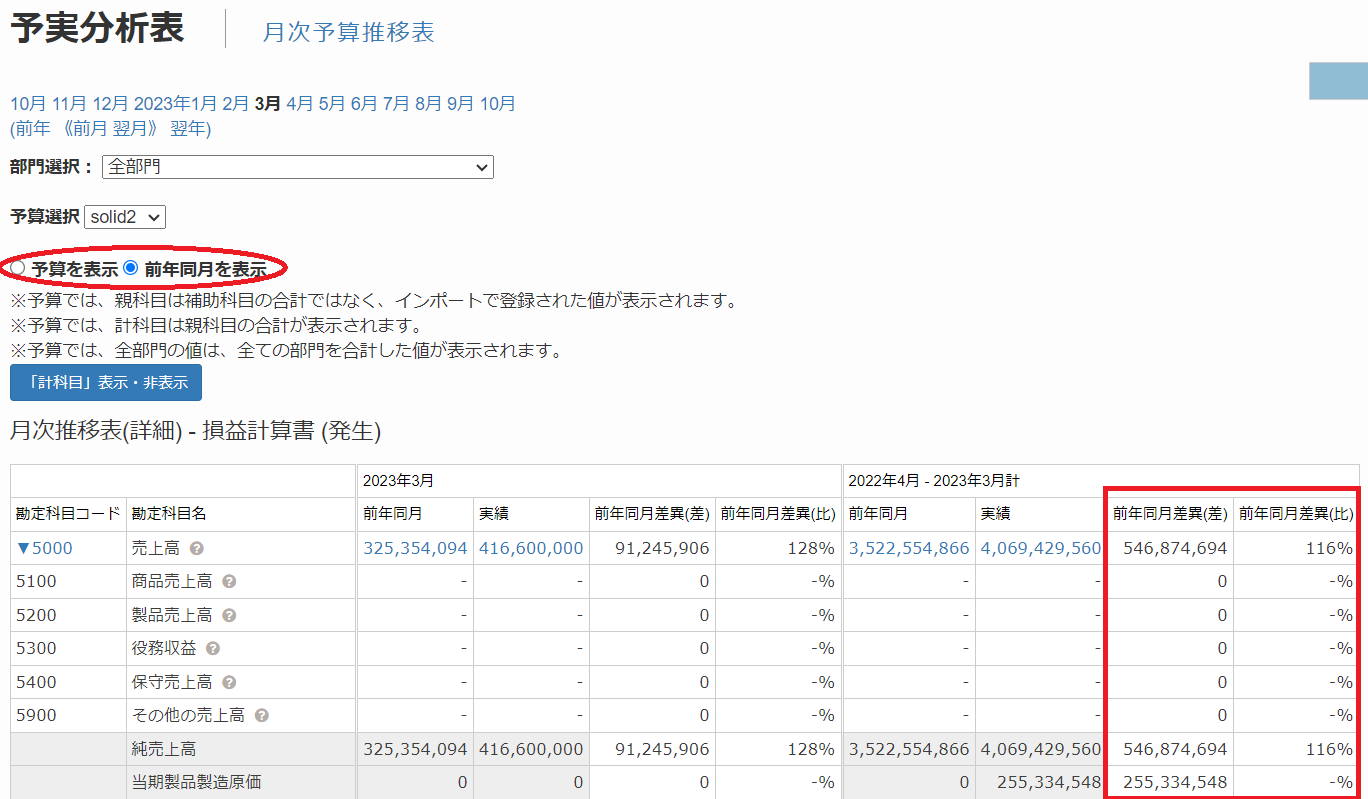Switch to 月次予算推移表 tab
This screenshot has width=1368, height=799.
(348, 32)
